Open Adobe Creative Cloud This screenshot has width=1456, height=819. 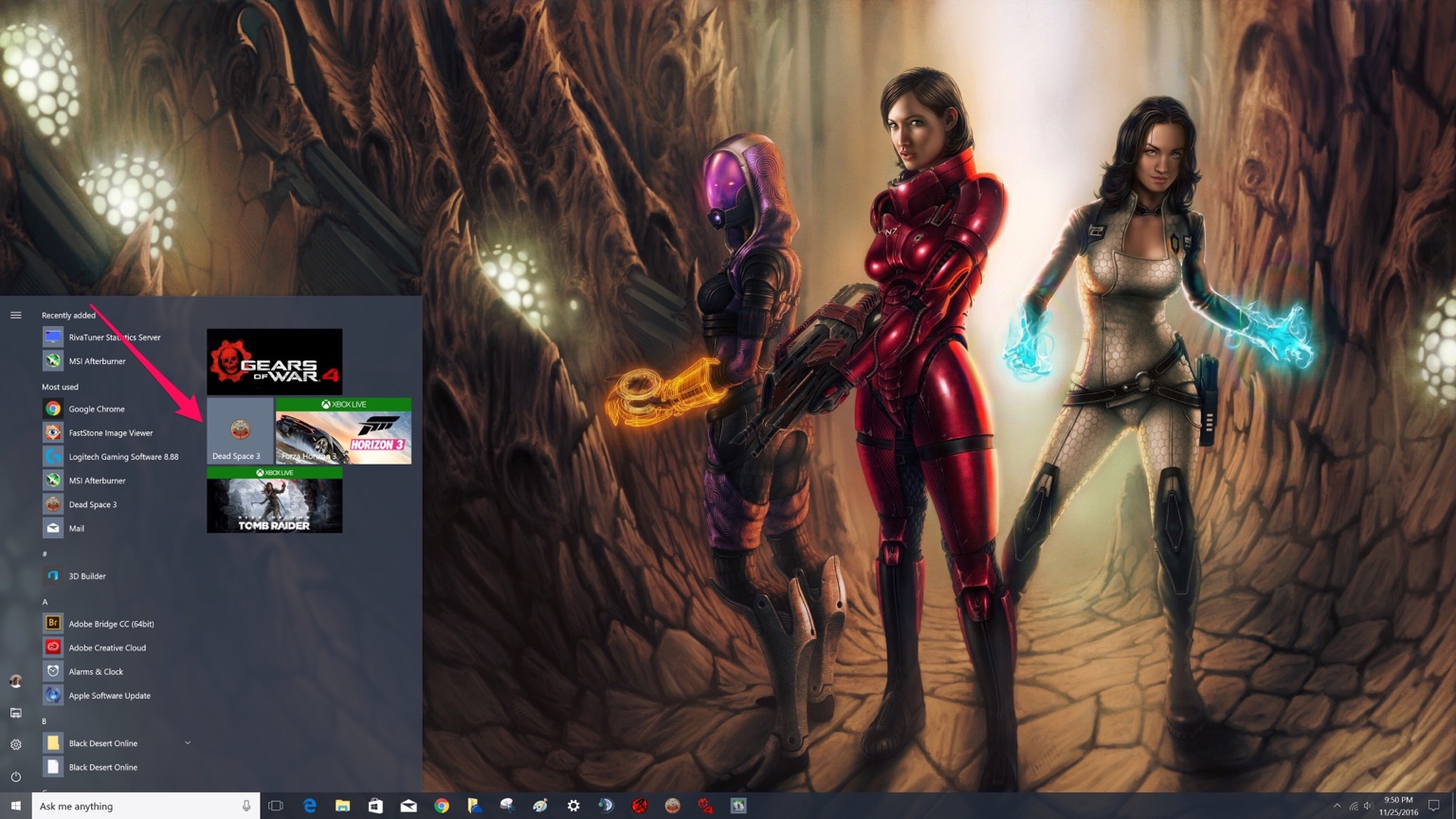click(105, 646)
